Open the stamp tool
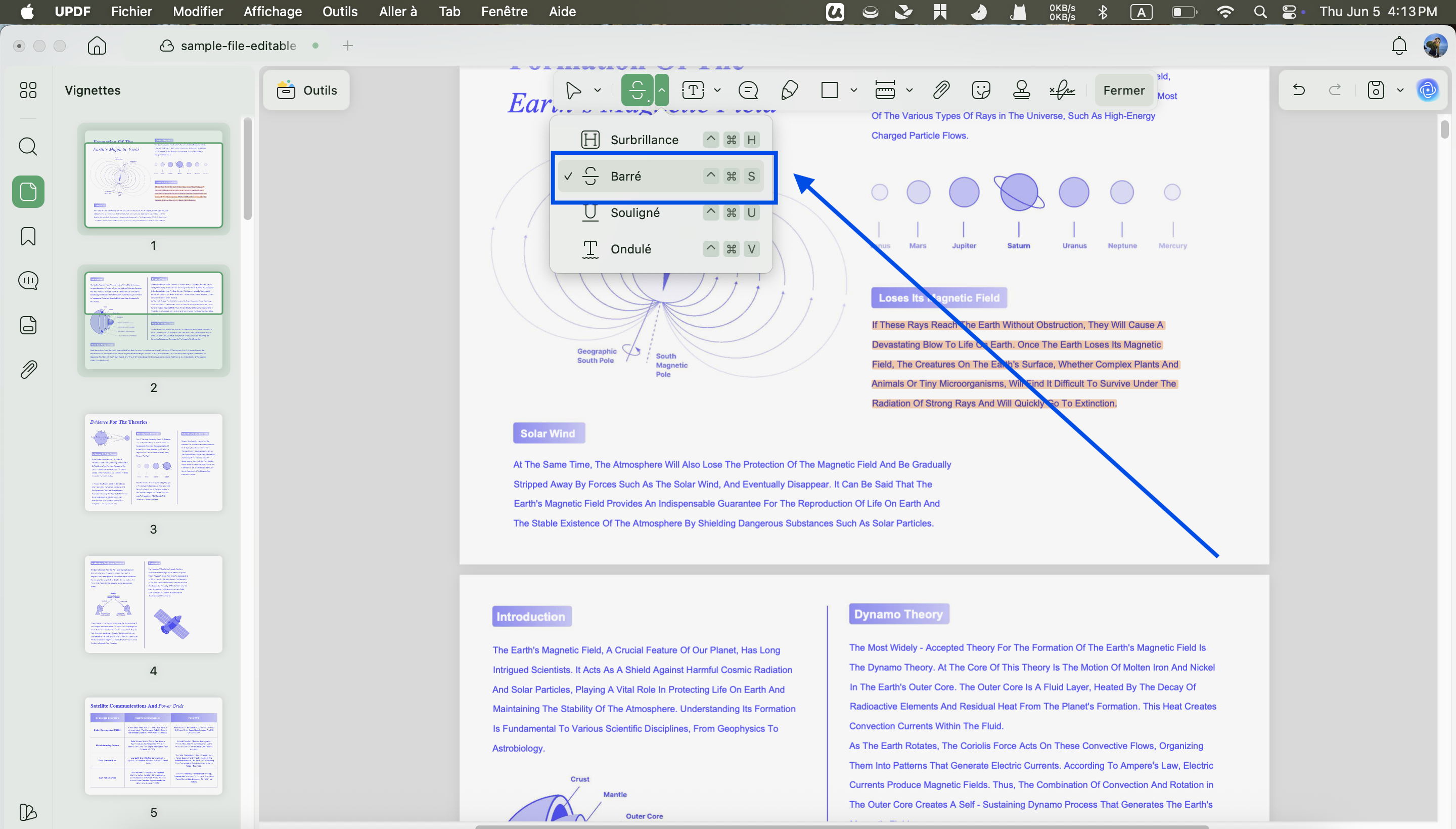The width and height of the screenshot is (1456, 829). coord(1021,90)
